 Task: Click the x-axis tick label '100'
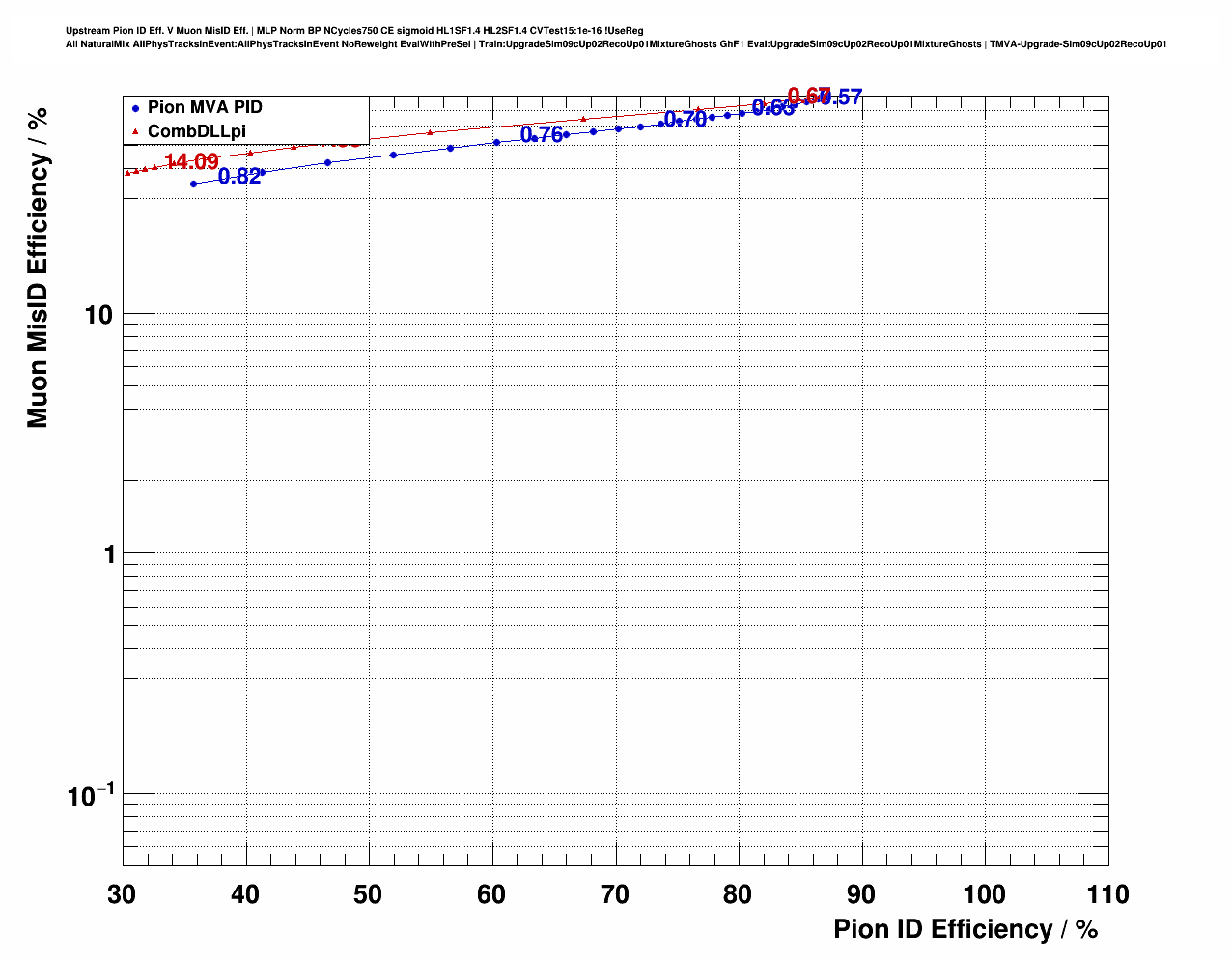(985, 895)
